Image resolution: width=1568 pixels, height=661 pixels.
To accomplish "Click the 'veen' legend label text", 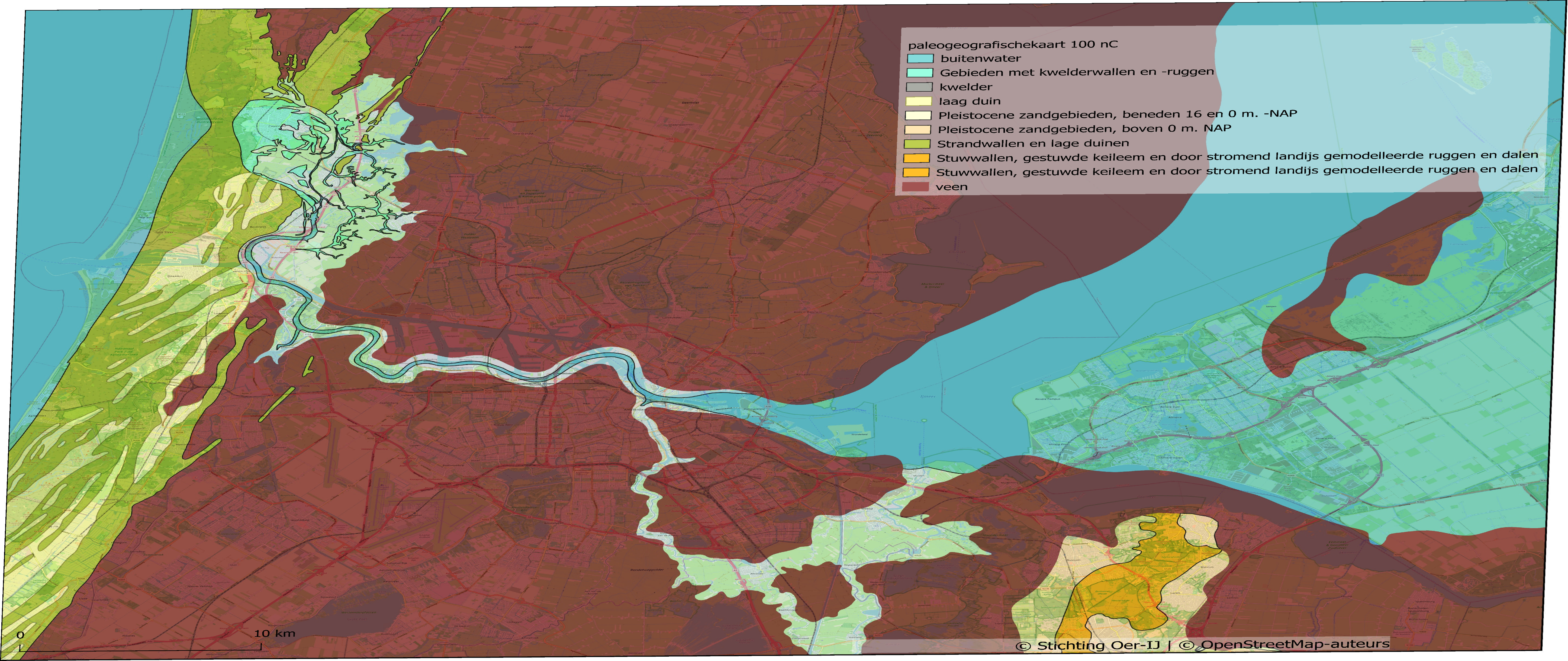I will [x=951, y=187].
